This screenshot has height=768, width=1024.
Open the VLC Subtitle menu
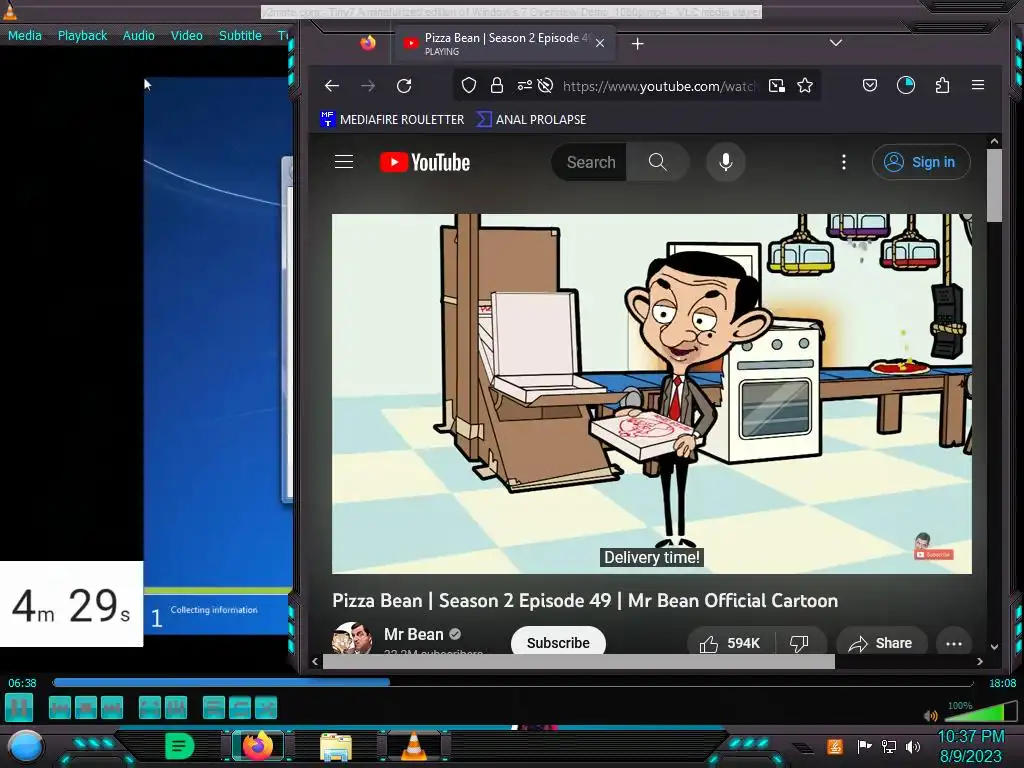(x=240, y=35)
